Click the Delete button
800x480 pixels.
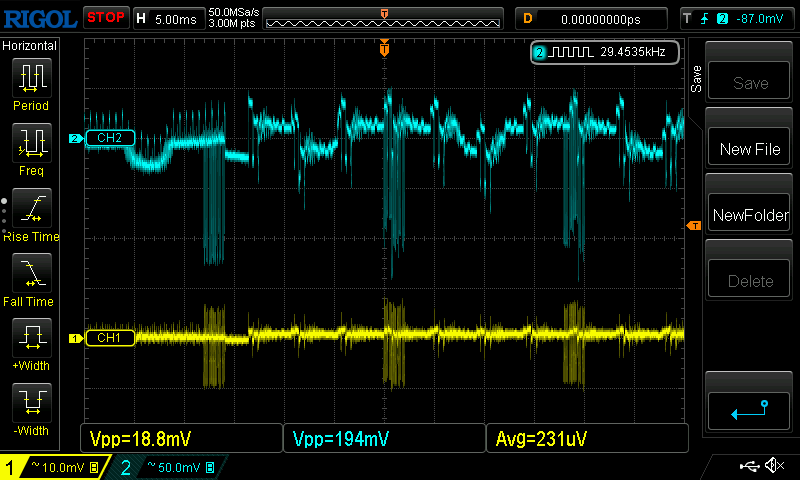point(749,280)
